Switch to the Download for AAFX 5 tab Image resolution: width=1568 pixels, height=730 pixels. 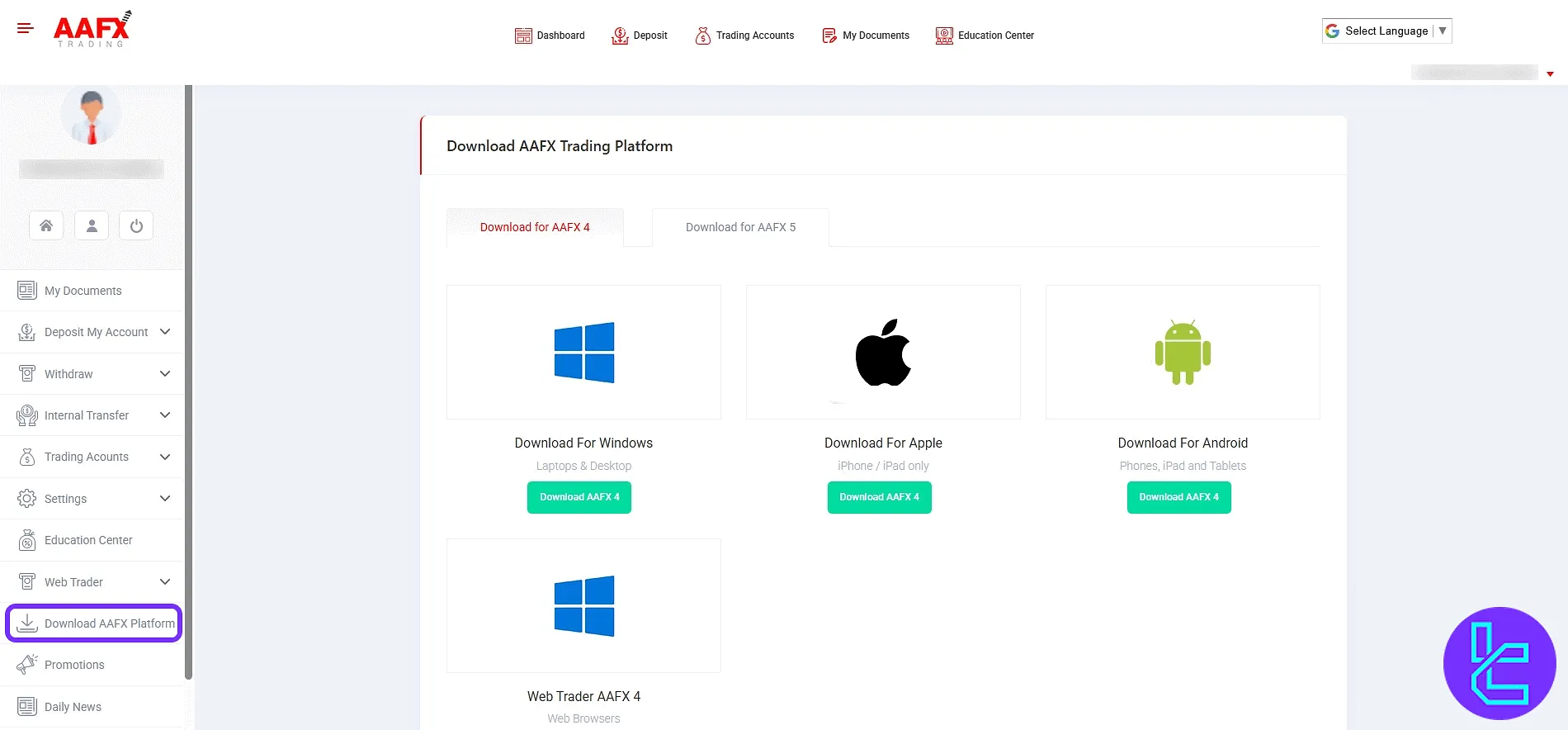740,227
